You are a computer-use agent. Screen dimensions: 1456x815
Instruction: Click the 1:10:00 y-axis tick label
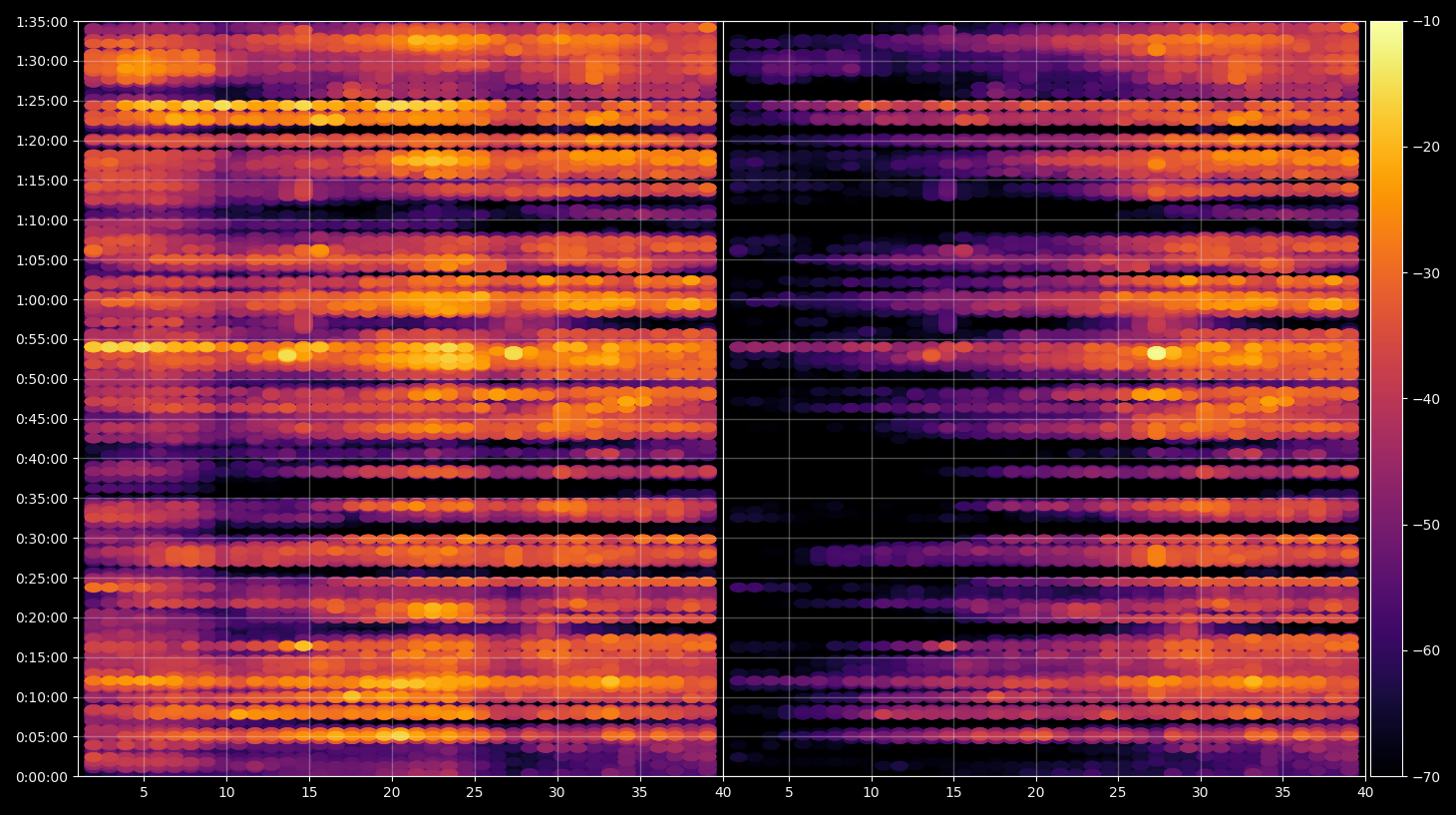pyautogui.click(x=42, y=220)
